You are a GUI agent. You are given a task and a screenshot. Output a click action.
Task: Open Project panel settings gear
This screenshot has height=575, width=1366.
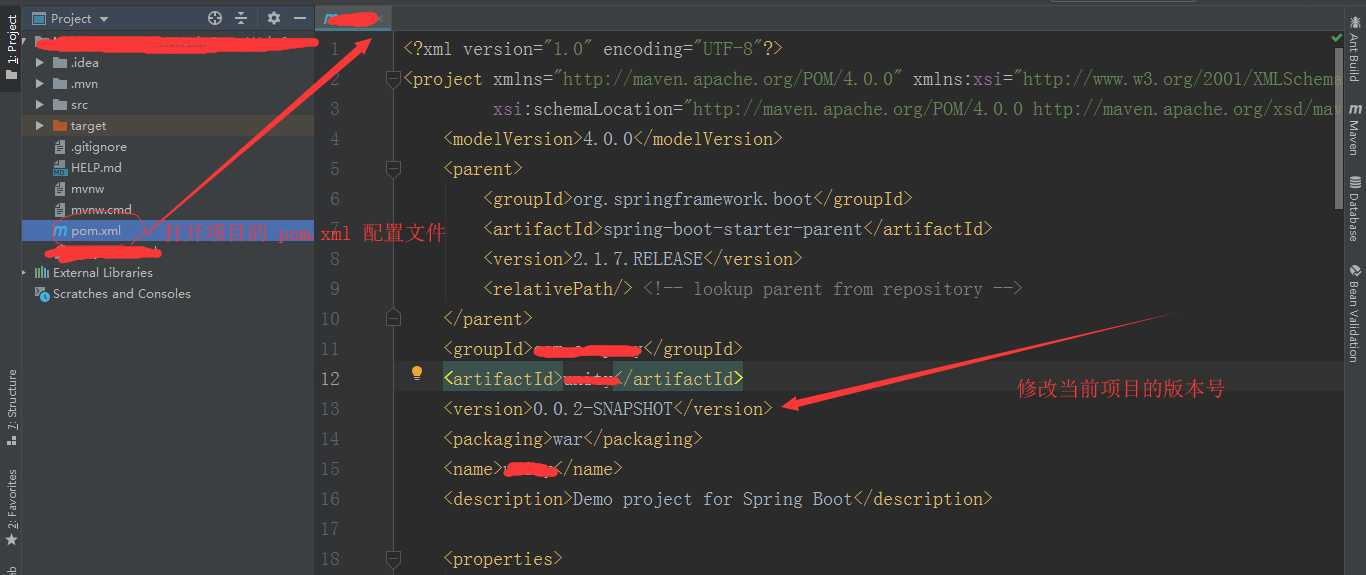274,18
